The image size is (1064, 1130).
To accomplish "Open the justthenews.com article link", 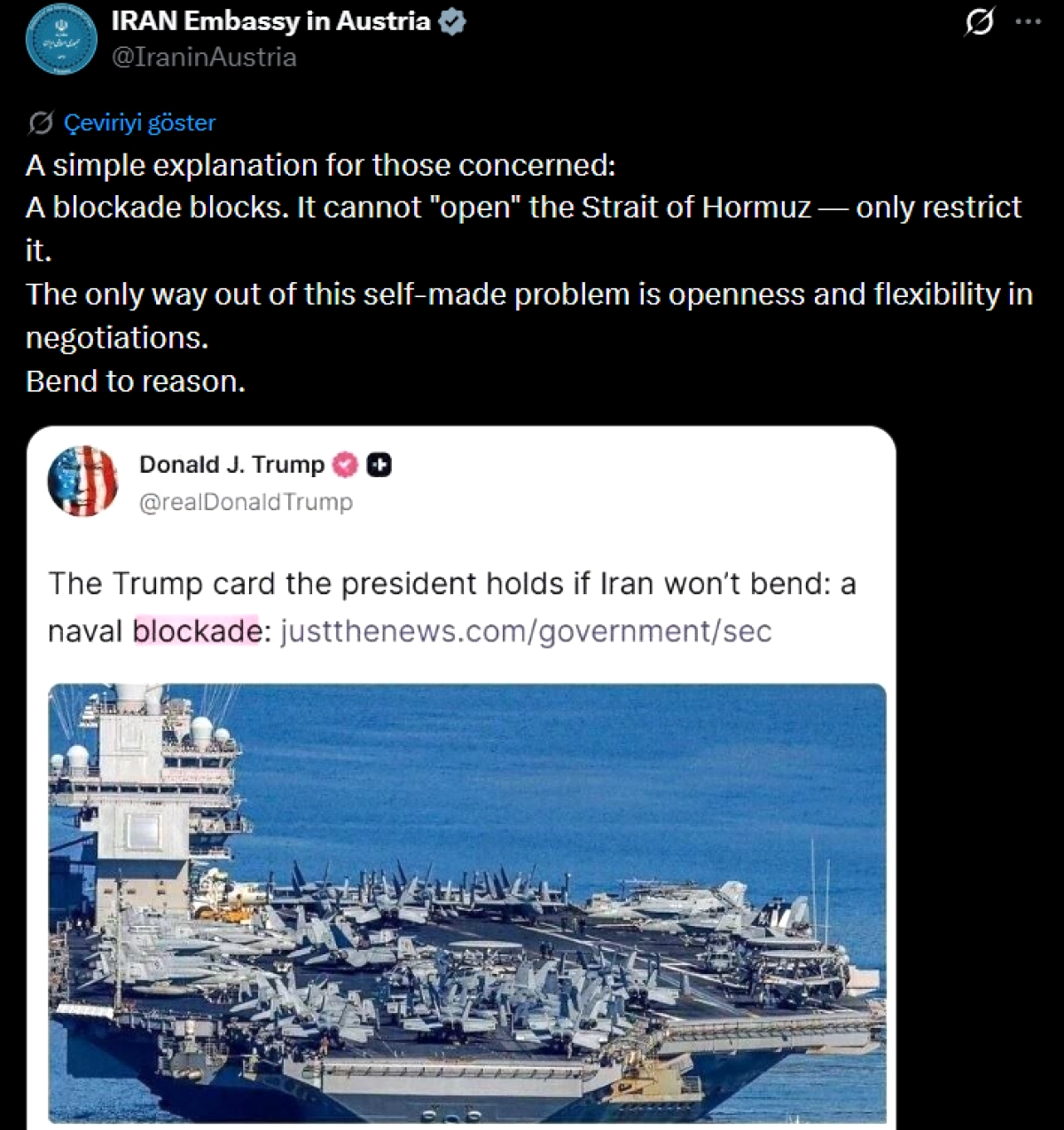I will pos(526,631).
